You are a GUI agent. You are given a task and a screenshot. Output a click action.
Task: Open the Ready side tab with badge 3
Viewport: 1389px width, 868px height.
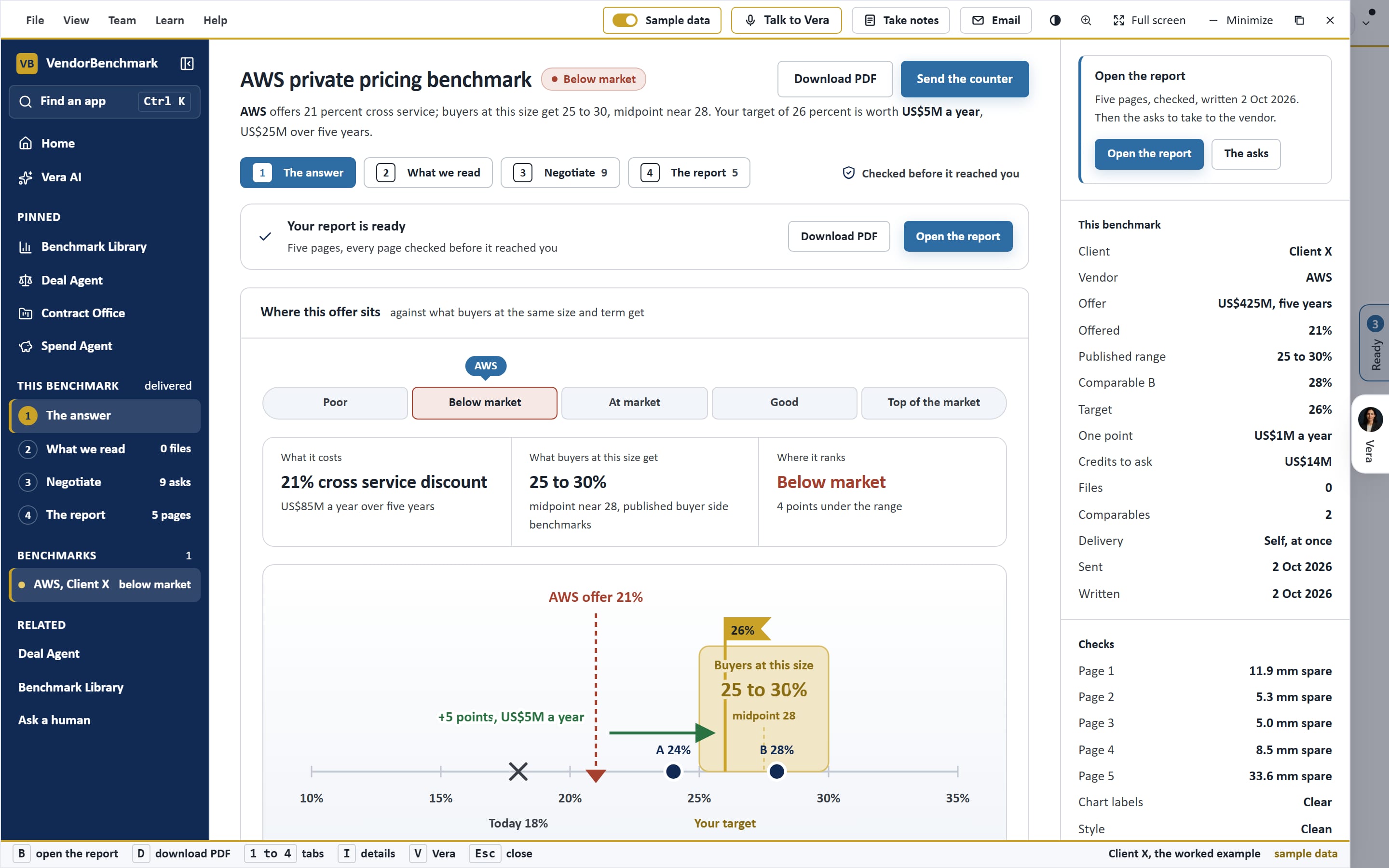coord(1374,343)
